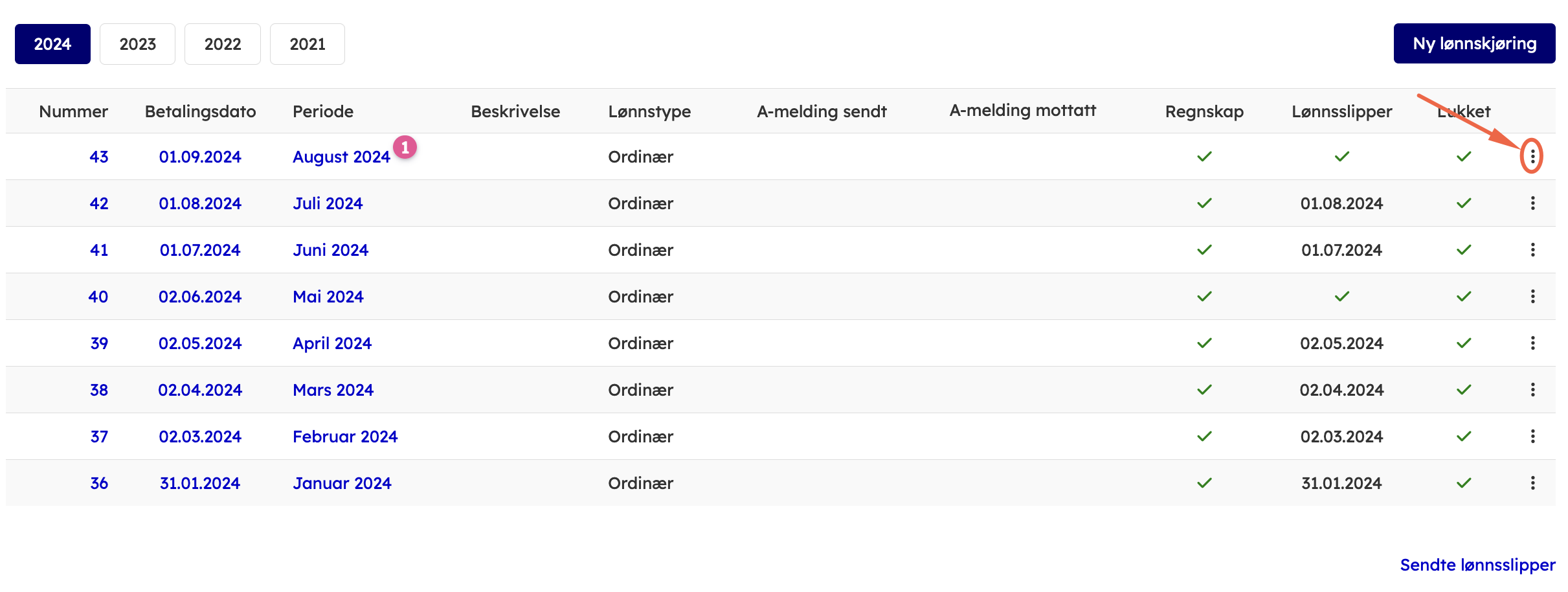Open payroll run number 42

click(98, 203)
